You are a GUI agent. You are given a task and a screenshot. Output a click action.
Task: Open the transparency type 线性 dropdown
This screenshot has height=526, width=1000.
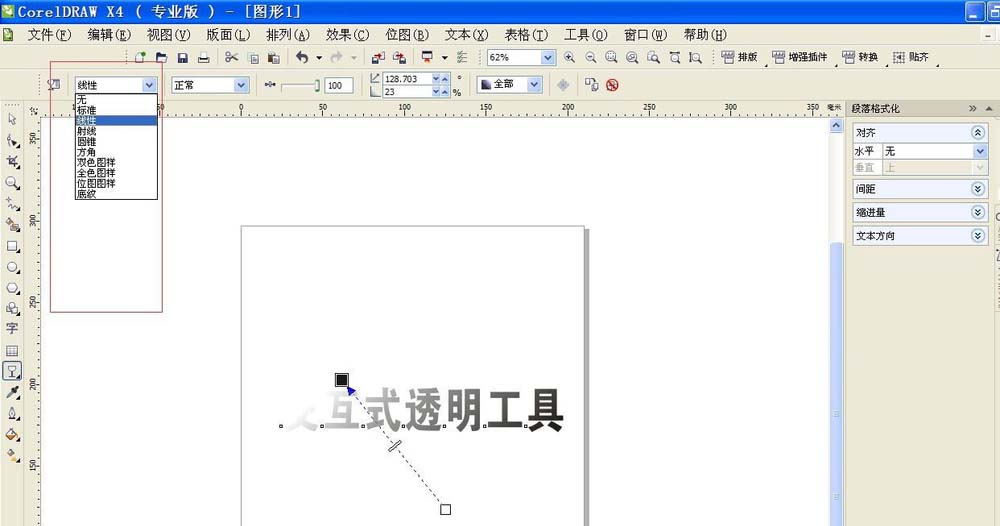click(149, 85)
